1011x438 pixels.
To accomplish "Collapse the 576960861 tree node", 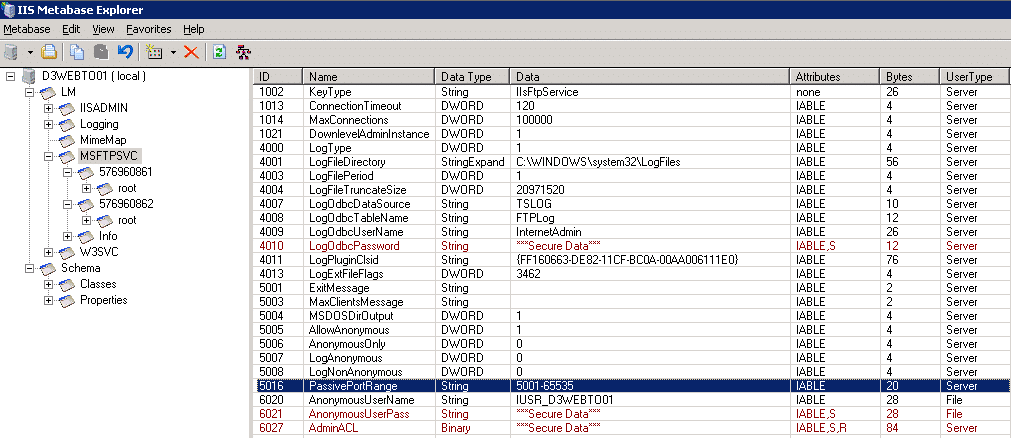I will pyautogui.click(x=68, y=172).
